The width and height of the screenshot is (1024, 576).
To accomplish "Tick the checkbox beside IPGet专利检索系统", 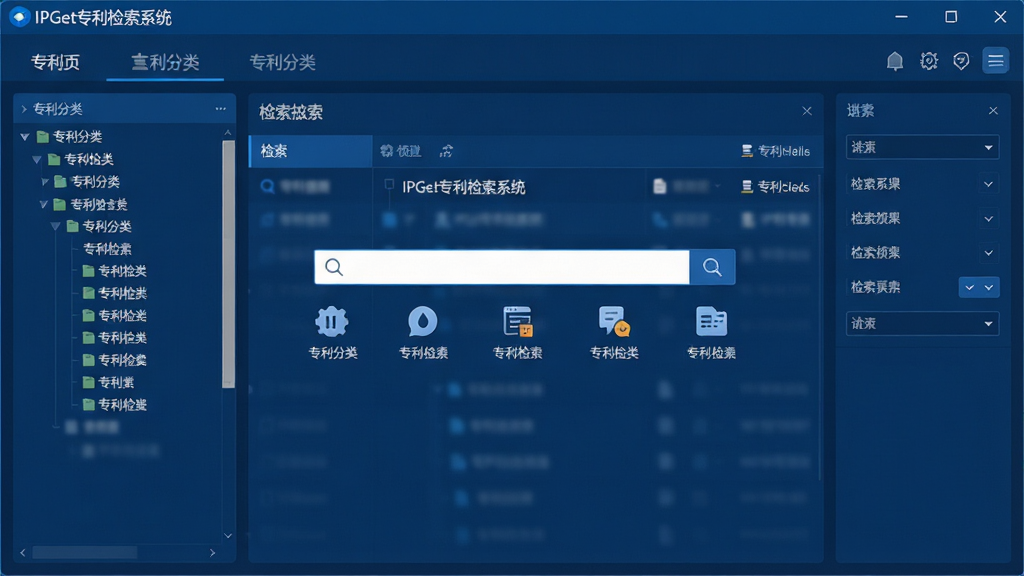I will pyautogui.click(x=389, y=185).
